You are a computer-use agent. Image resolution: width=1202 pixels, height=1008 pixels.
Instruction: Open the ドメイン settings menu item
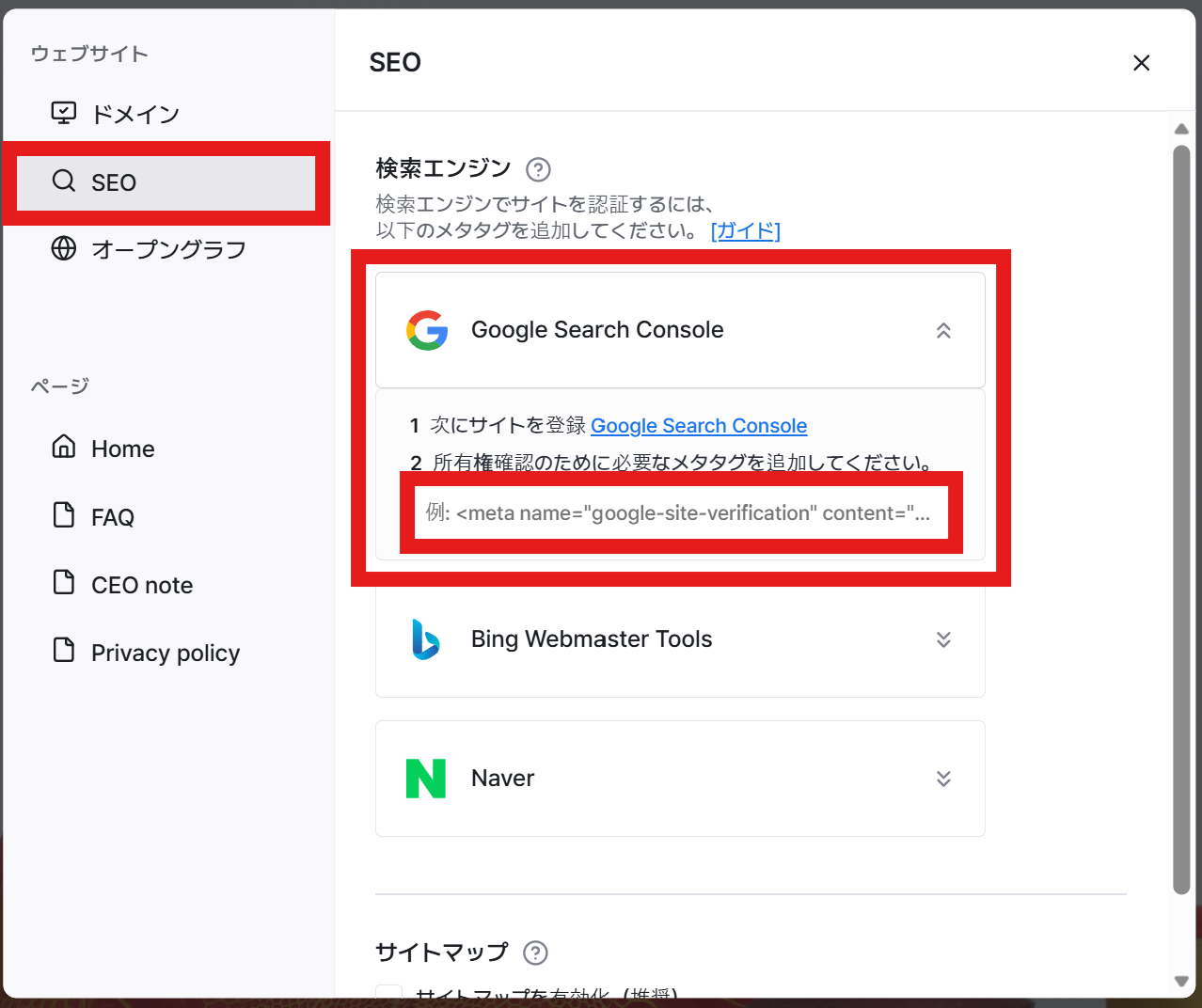click(166, 114)
